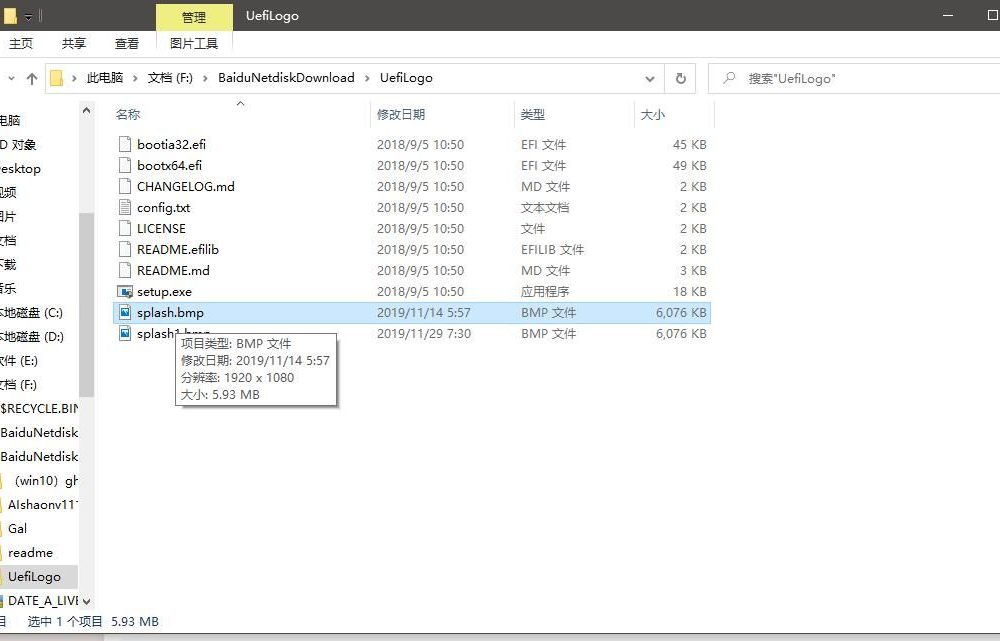Sort files by 大小 column header
Image resolution: width=1000 pixels, height=641 pixels.
pos(652,115)
